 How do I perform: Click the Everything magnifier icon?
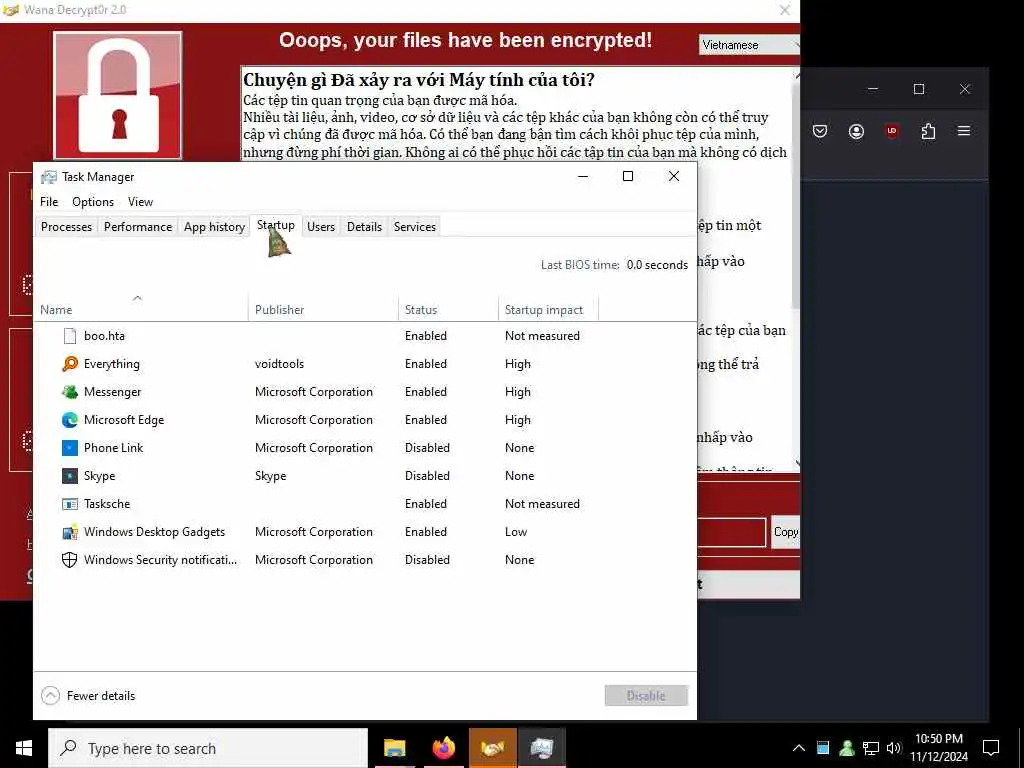[x=70, y=364]
